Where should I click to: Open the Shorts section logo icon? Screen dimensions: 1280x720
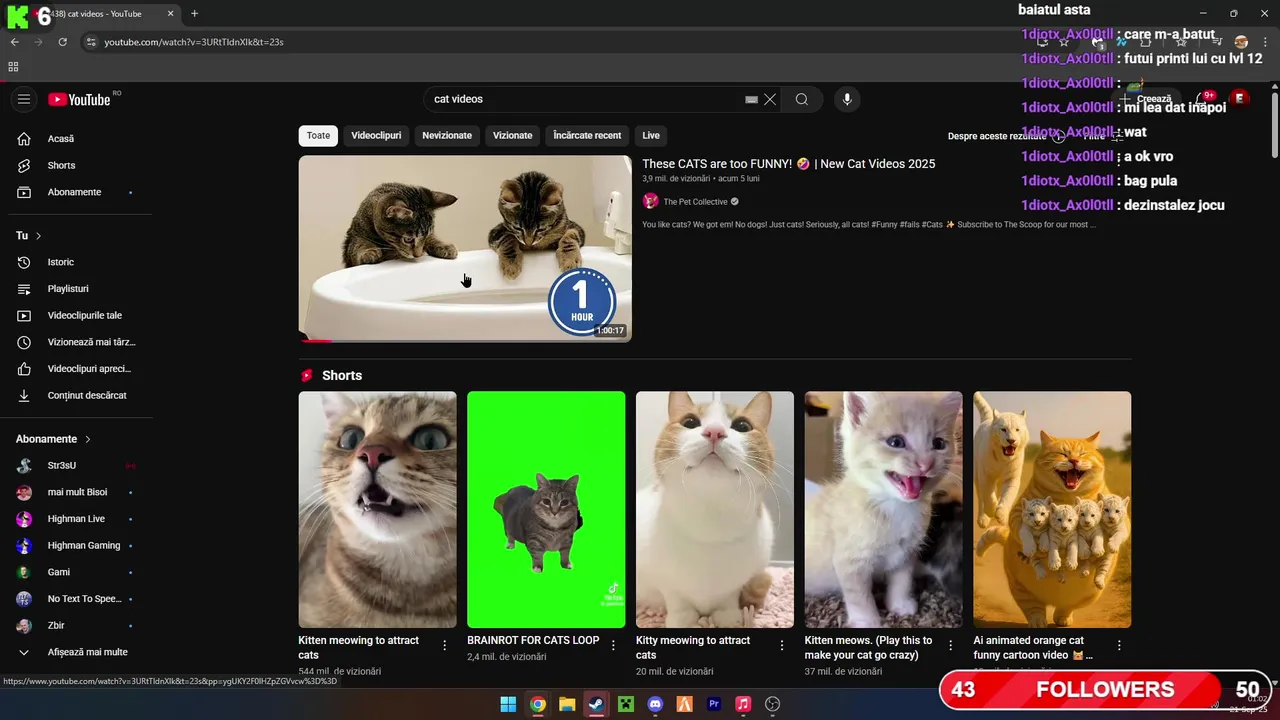(x=307, y=376)
